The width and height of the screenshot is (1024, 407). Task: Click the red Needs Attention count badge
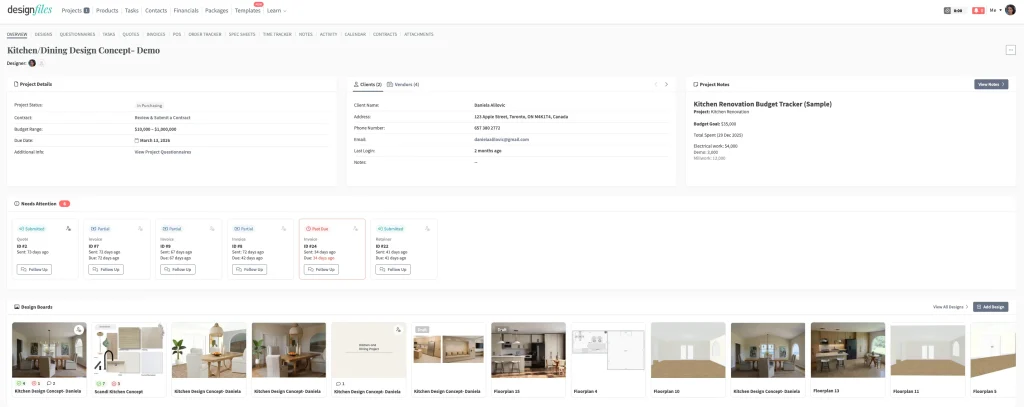coord(65,204)
